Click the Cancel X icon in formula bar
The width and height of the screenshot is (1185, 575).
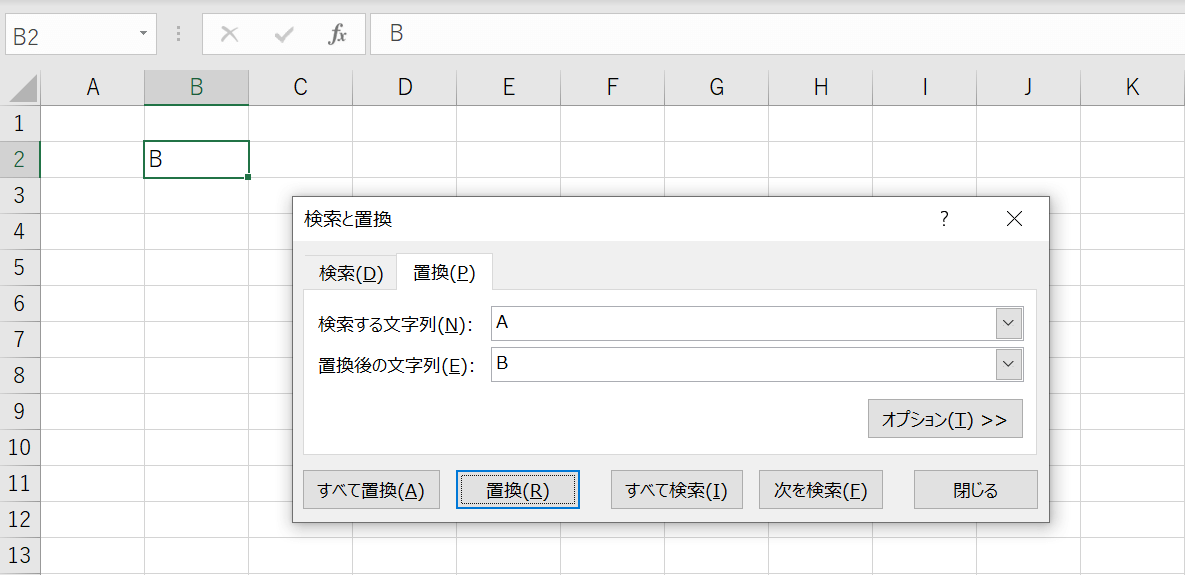(x=229, y=35)
